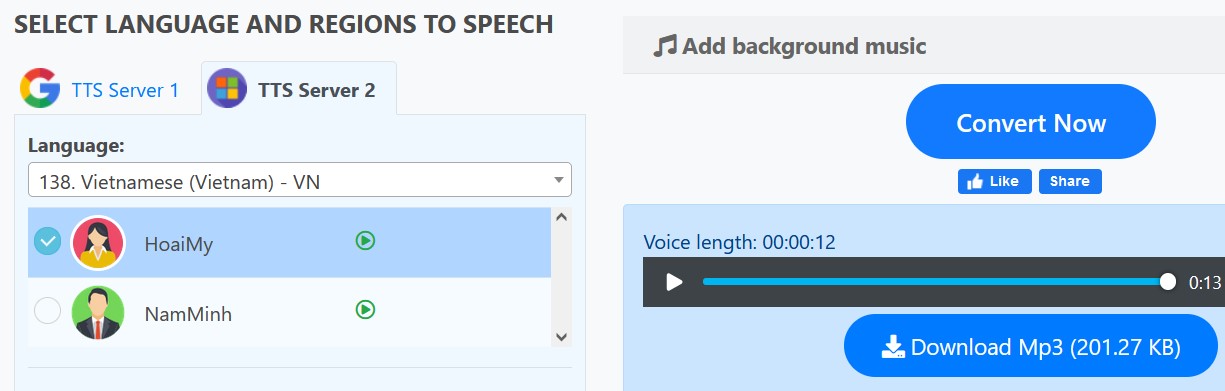Click the music note icon beside Add background music
Viewport: 1225px width, 391px height.
(x=665, y=46)
